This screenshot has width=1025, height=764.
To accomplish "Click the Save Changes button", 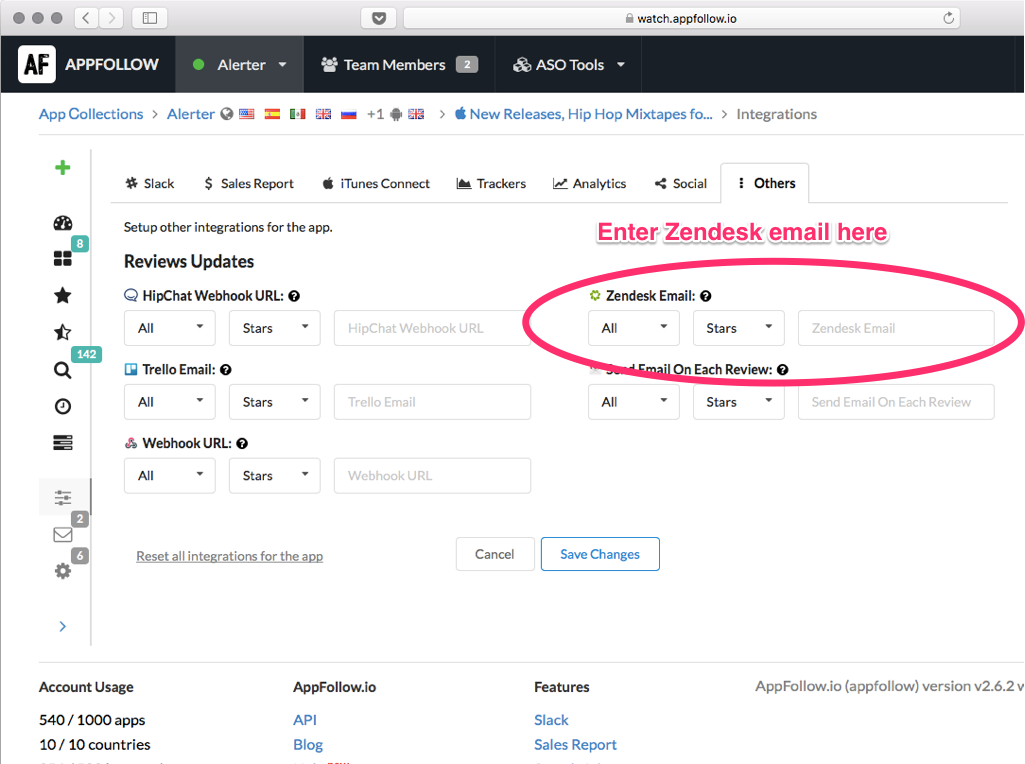I will point(600,554).
